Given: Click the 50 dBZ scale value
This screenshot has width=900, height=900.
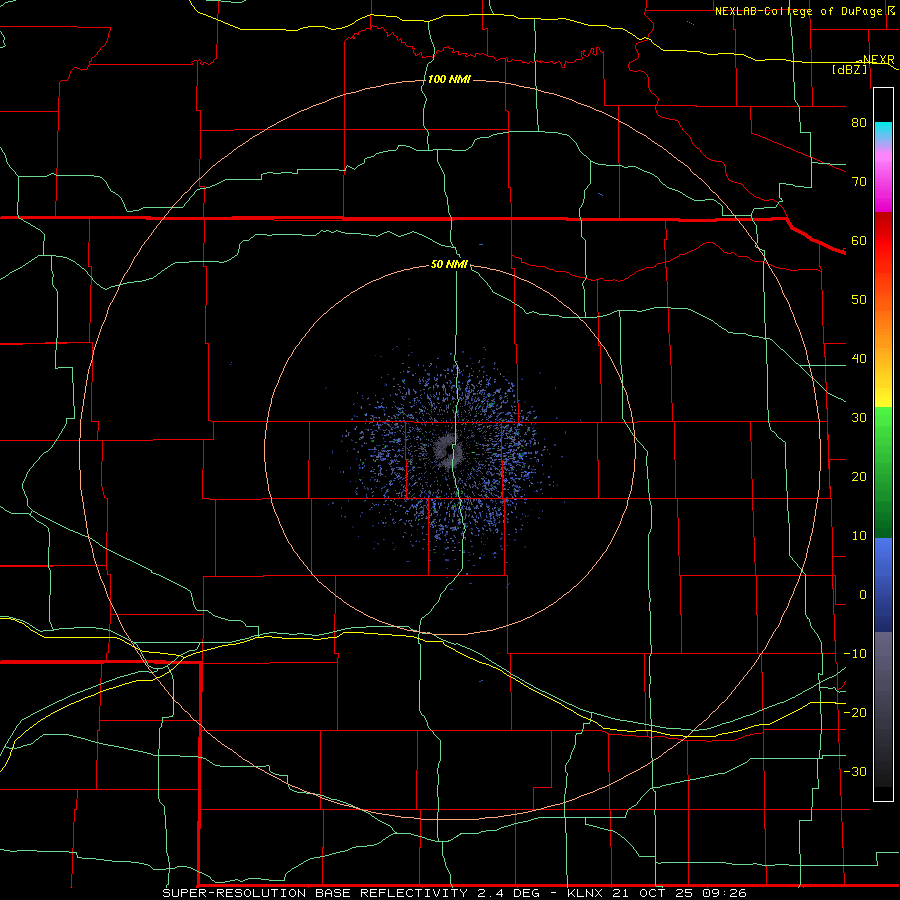Looking at the screenshot, I should coord(859,300).
